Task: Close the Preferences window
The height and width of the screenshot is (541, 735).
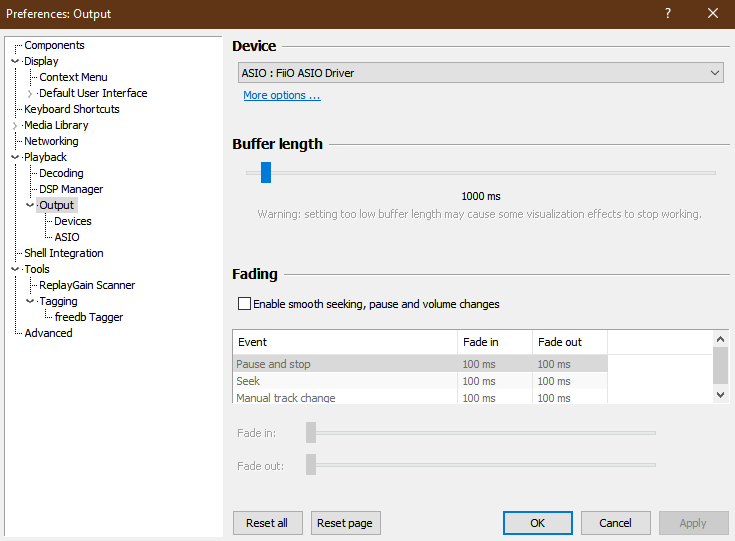Action: point(712,14)
